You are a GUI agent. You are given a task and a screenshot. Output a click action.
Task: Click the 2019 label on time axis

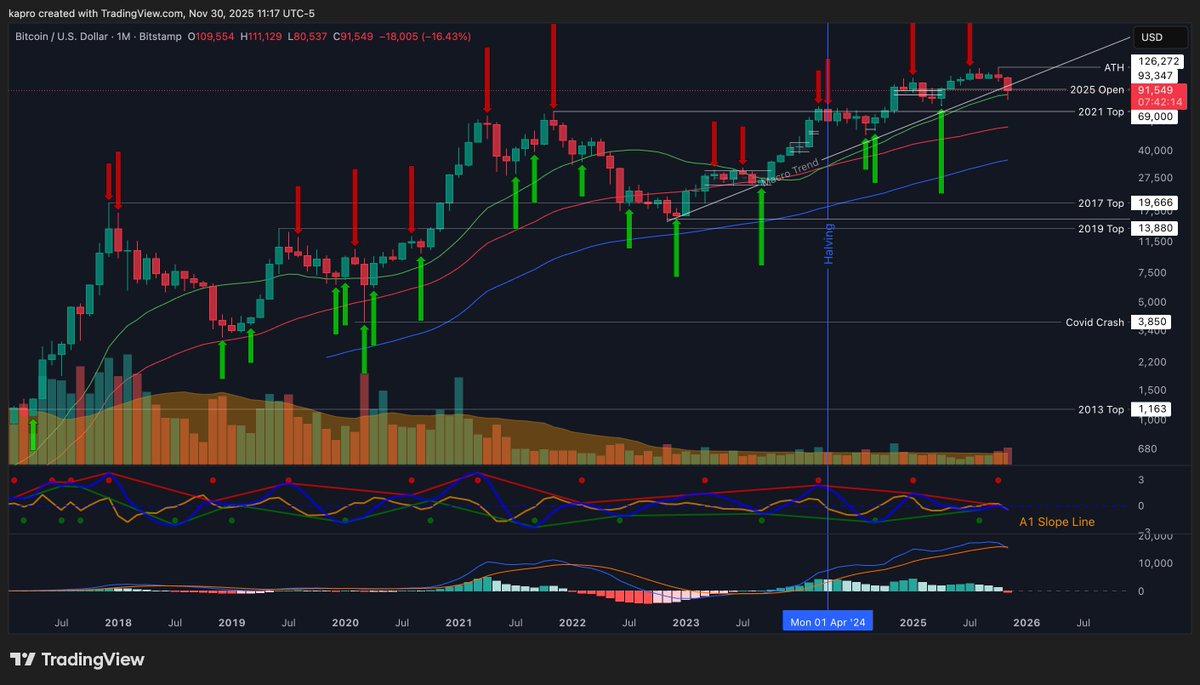coord(232,622)
